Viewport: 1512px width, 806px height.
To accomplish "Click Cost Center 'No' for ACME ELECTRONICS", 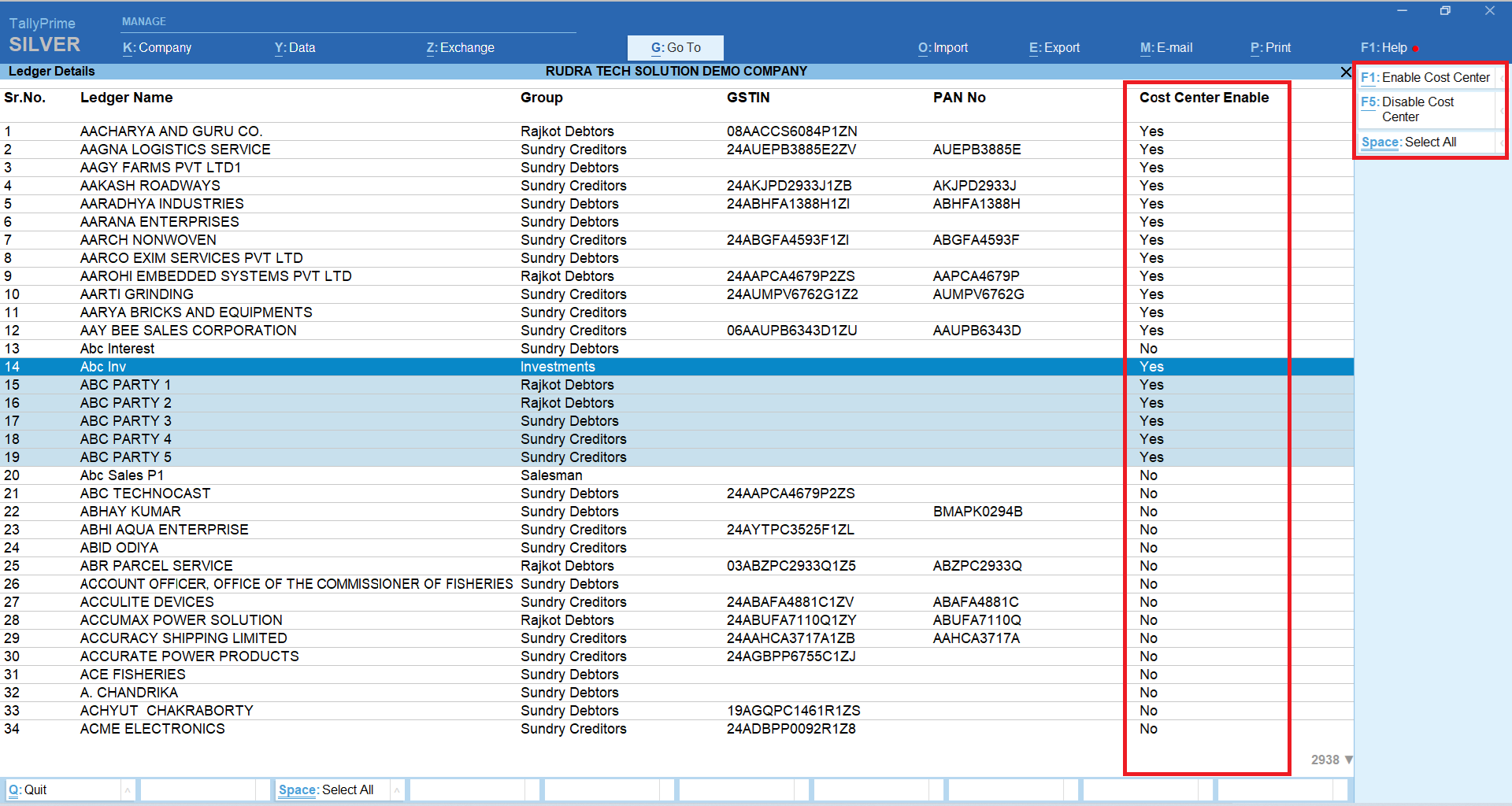I will point(1148,729).
